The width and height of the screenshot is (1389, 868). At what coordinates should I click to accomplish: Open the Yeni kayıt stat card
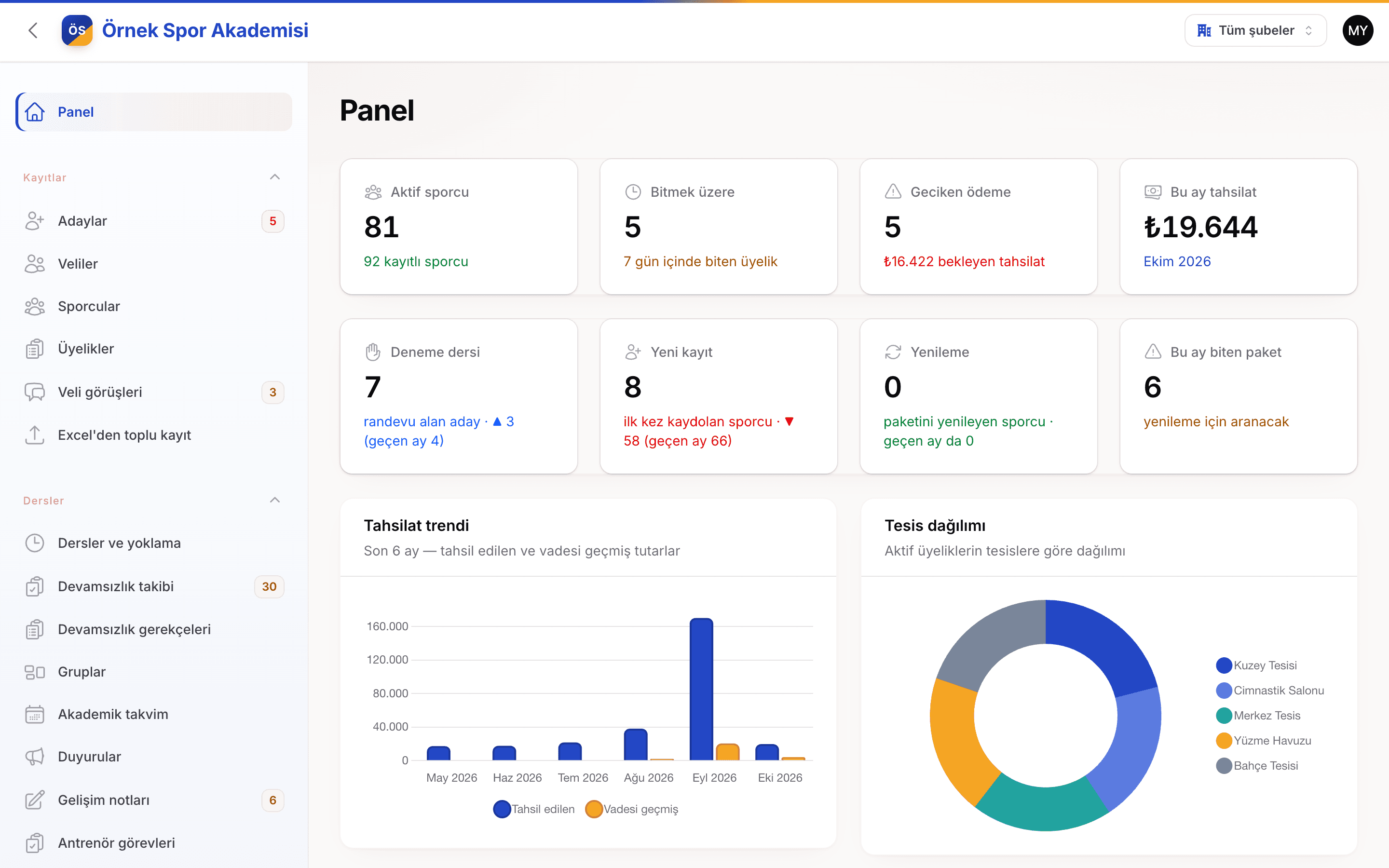[x=719, y=396]
